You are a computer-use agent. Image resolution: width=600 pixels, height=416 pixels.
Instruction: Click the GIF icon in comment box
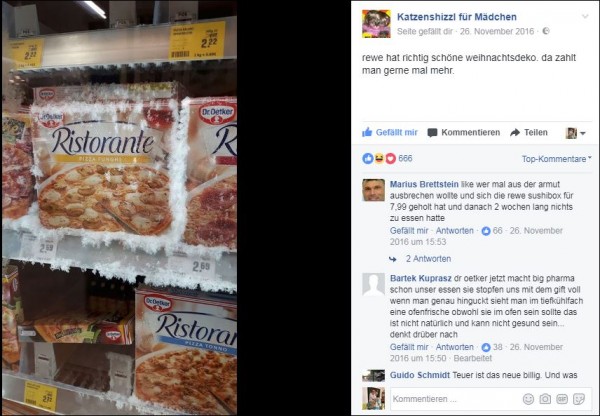(x=562, y=399)
